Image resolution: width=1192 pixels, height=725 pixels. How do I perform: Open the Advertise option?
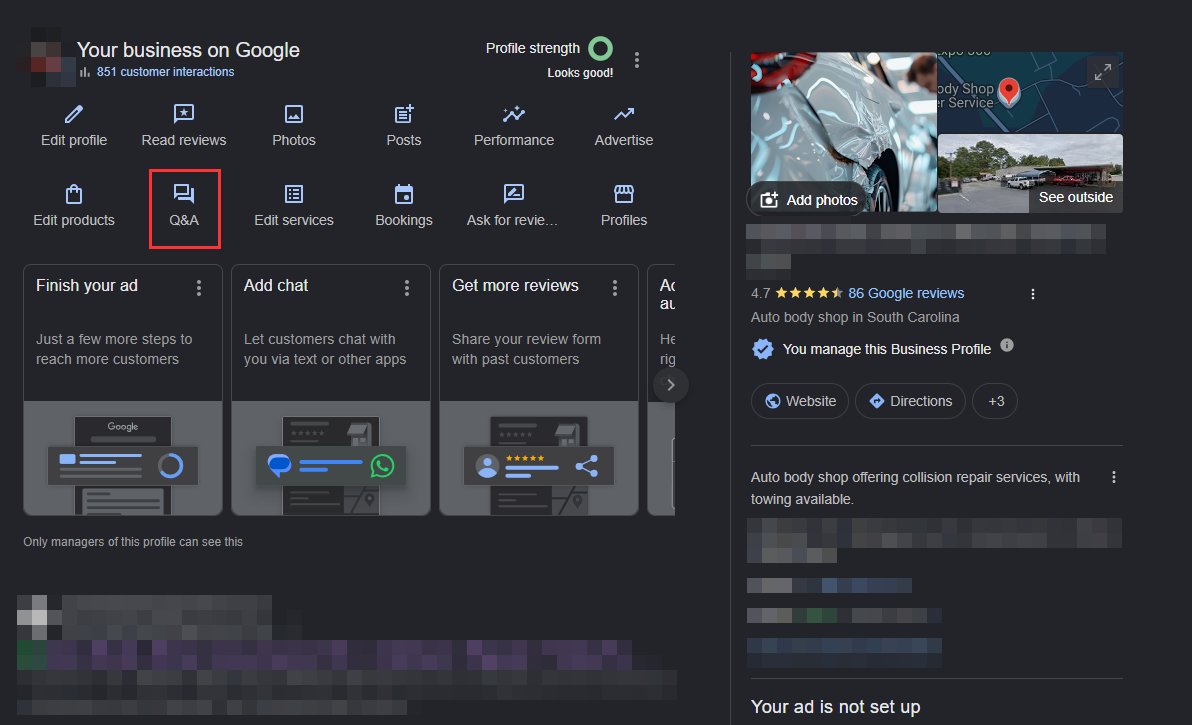pos(623,126)
